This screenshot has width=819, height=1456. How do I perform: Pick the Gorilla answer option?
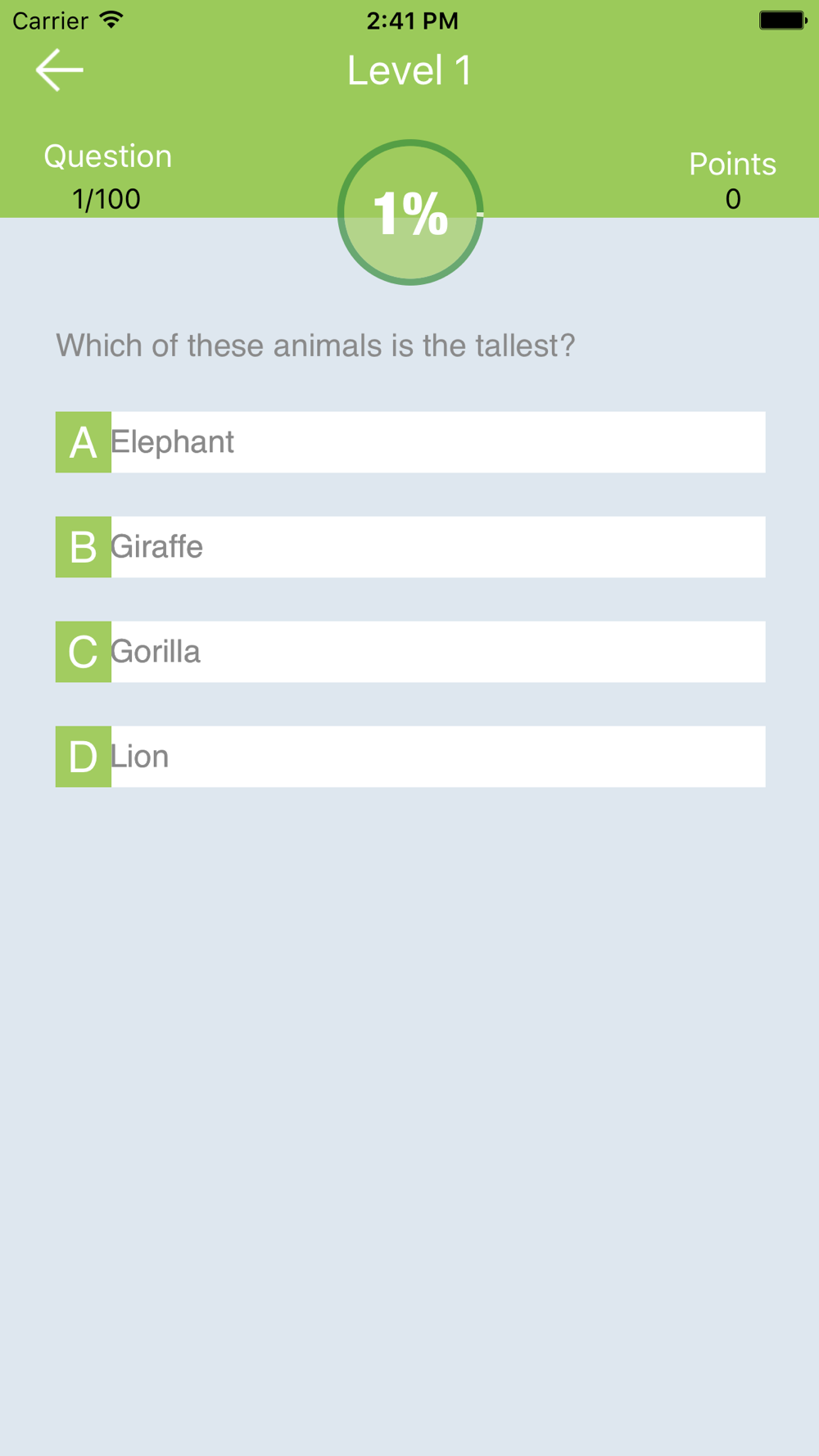(x=437, y=652)
